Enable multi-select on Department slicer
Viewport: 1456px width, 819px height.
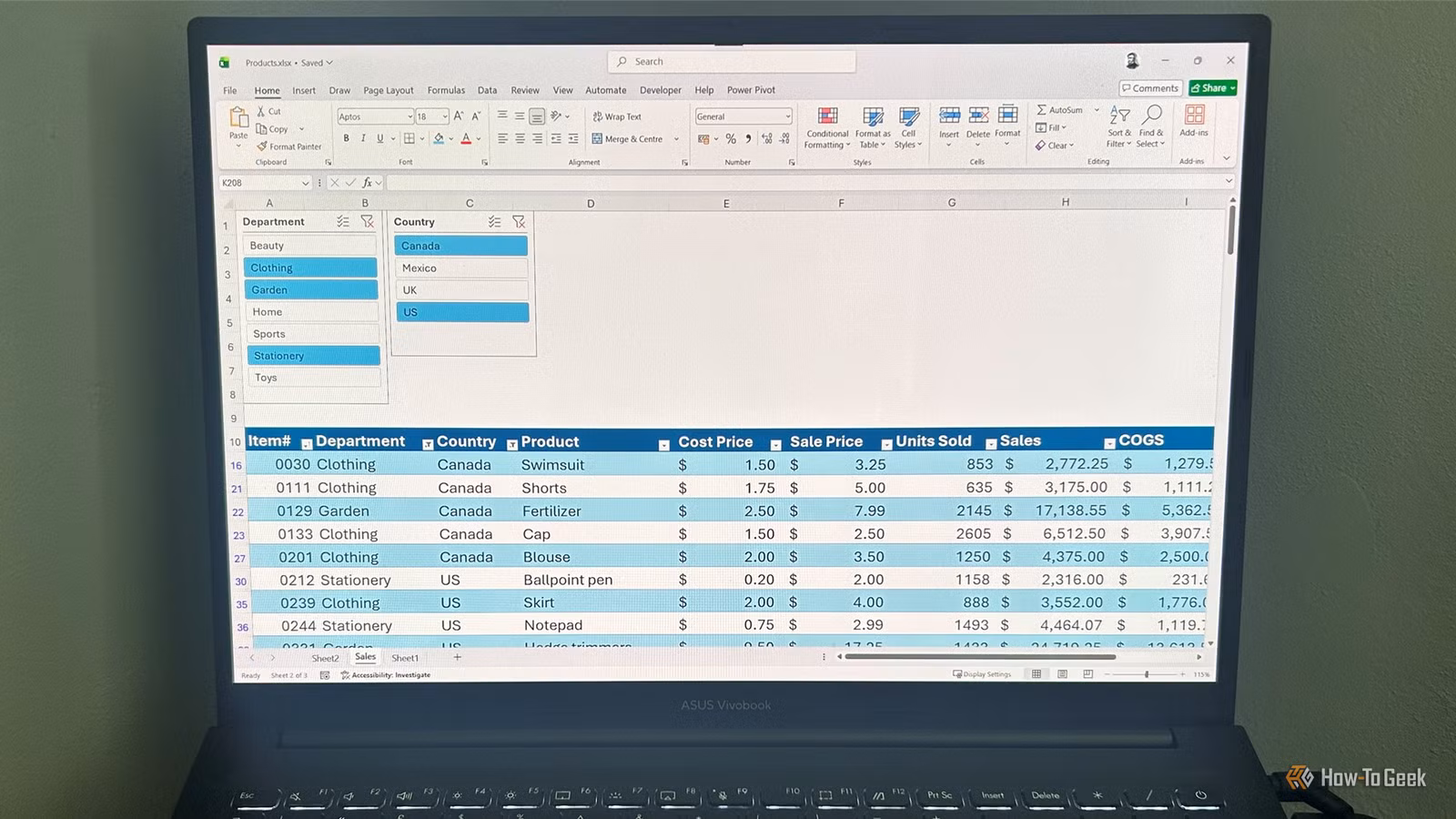click(x=343, y=221)
